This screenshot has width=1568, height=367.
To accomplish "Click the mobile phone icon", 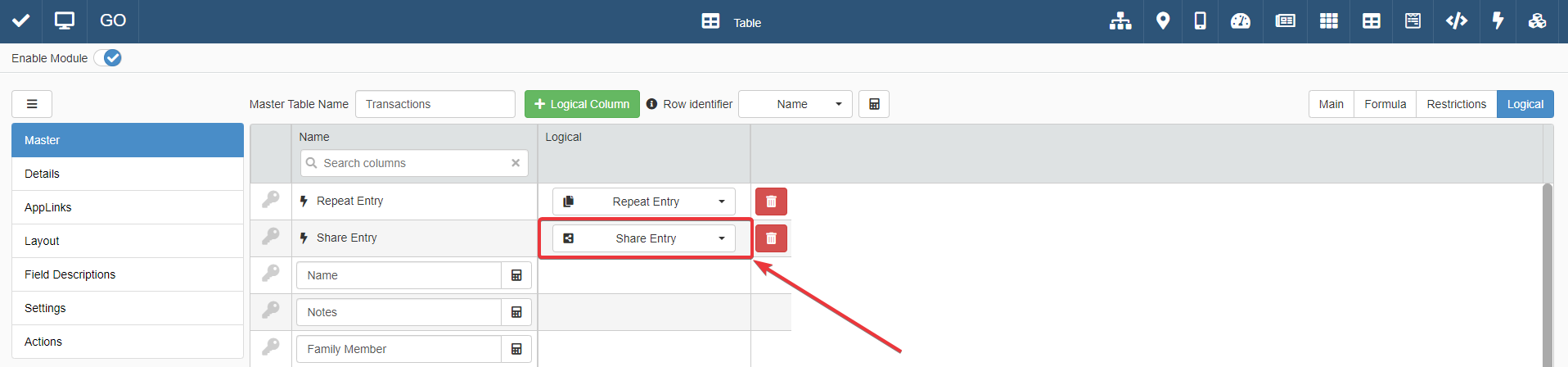I will [1200, 21].
